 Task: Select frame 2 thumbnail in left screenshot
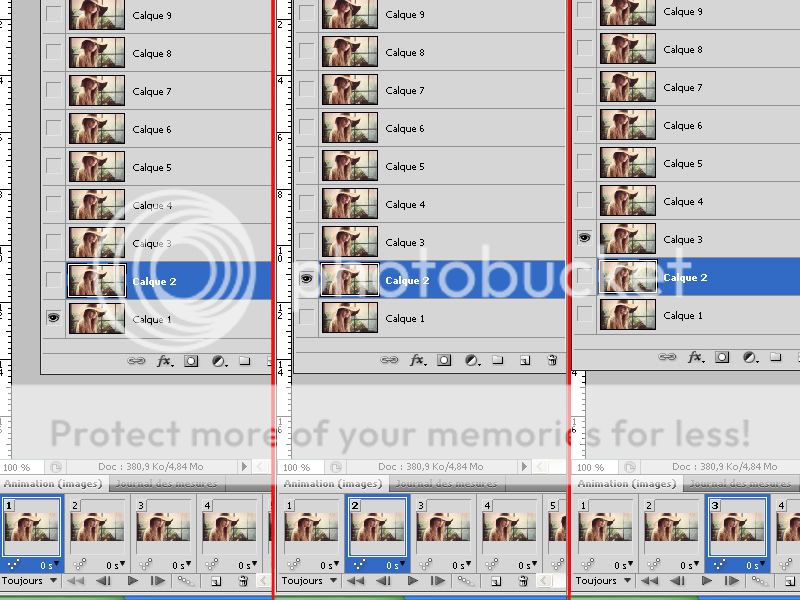tap(97, 527)
